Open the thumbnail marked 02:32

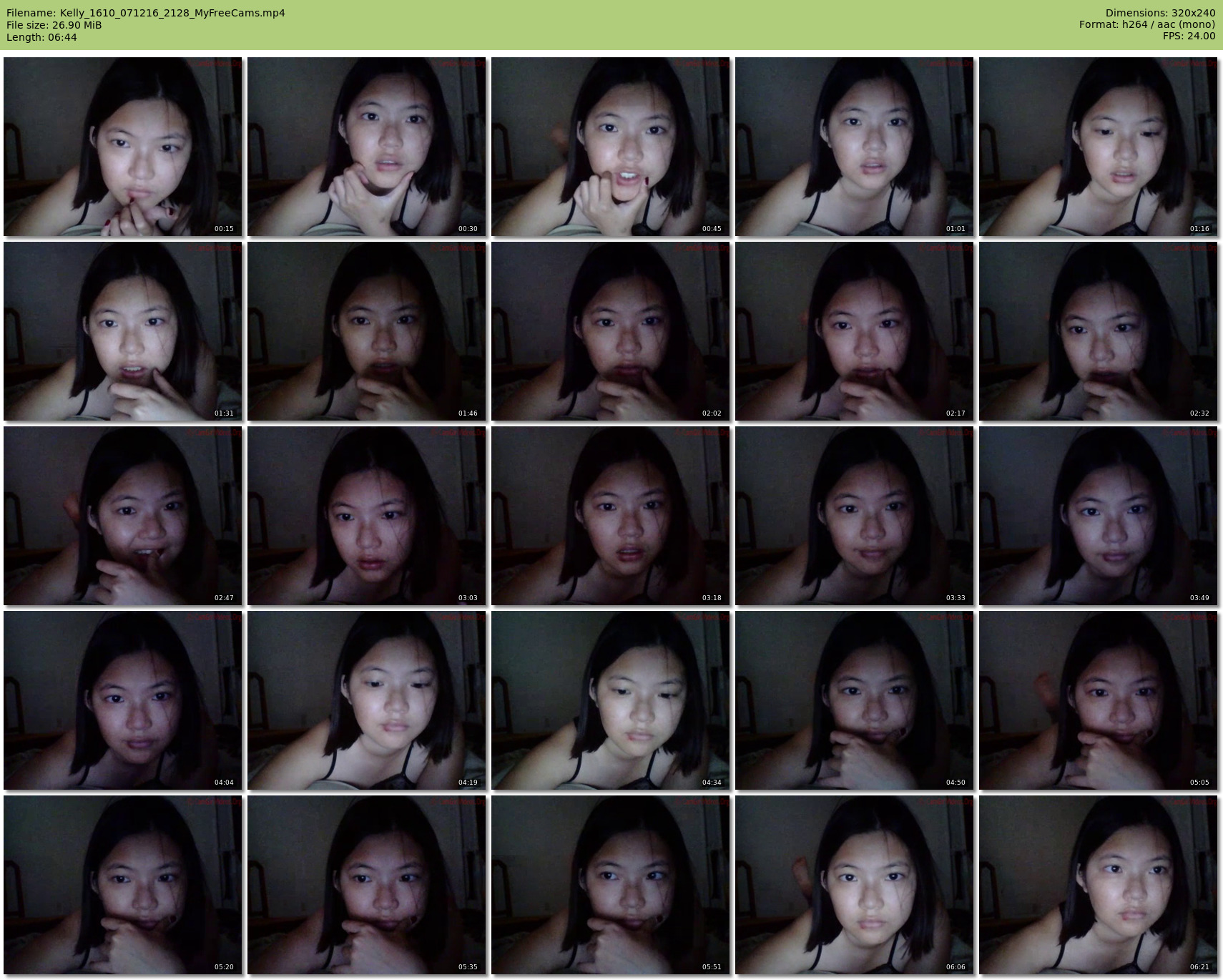[x=1098, y=331]
